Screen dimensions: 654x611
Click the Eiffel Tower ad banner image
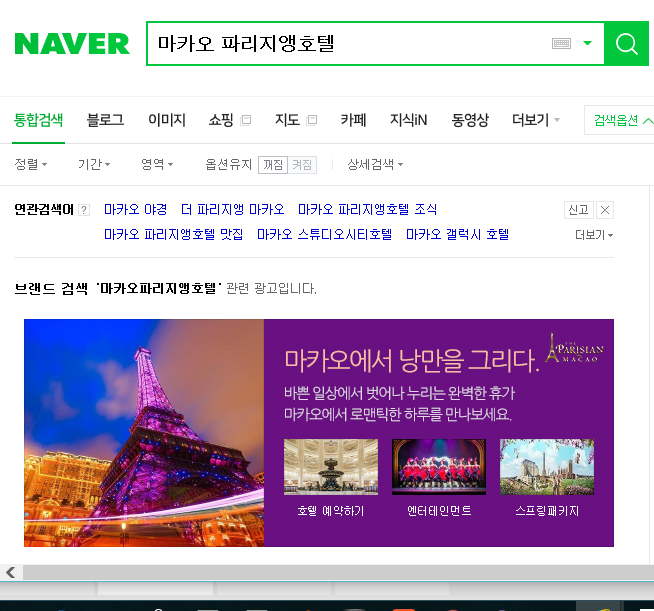144,433
